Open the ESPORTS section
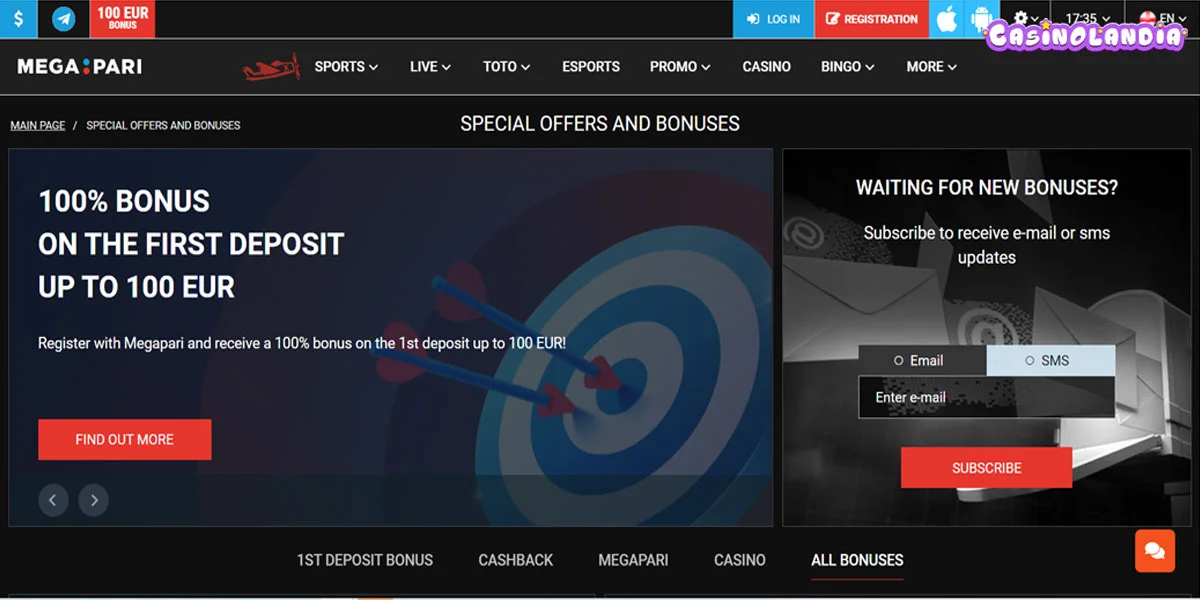Screen dimensions: 1200x600 pos(591,67)
